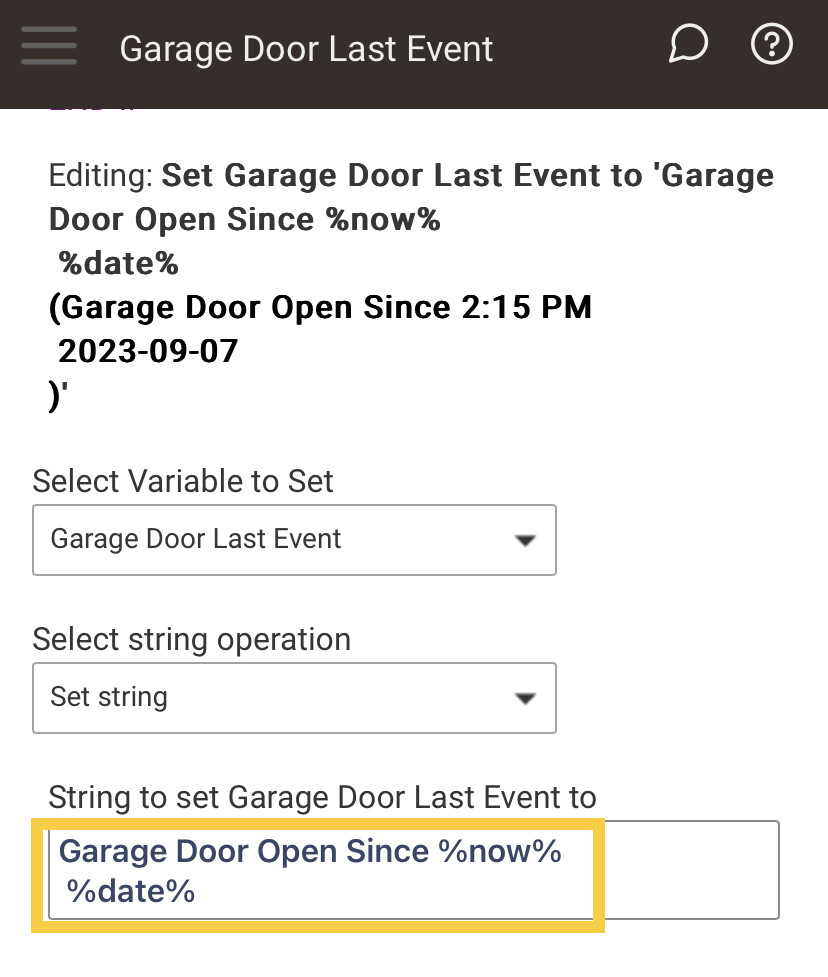The height and width of the screenshot is (977, 828).
Task: Open the hamburger navigation menu
Action: 49,45
